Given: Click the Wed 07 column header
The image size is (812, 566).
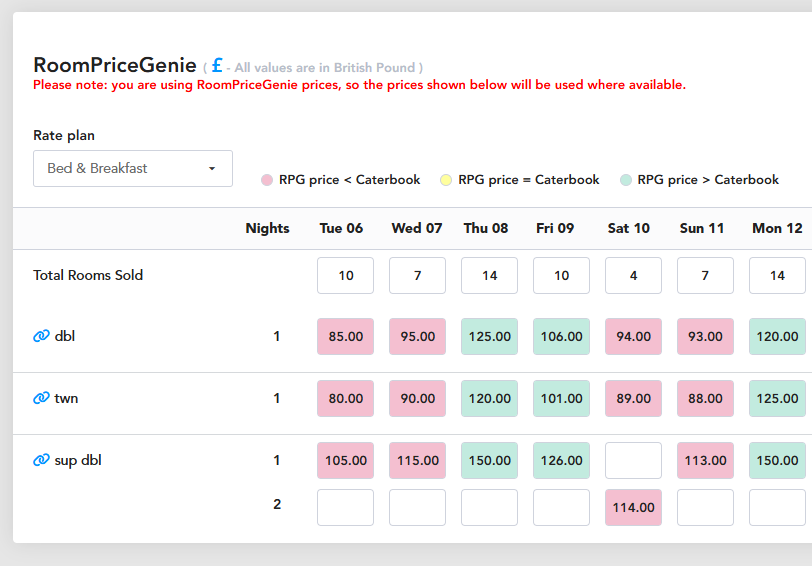Looking at the screenshot, I should pos(417,228).
